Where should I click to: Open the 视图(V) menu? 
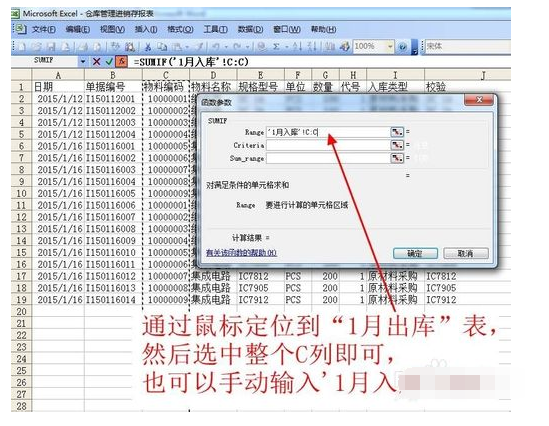click(x=112, y=29)
